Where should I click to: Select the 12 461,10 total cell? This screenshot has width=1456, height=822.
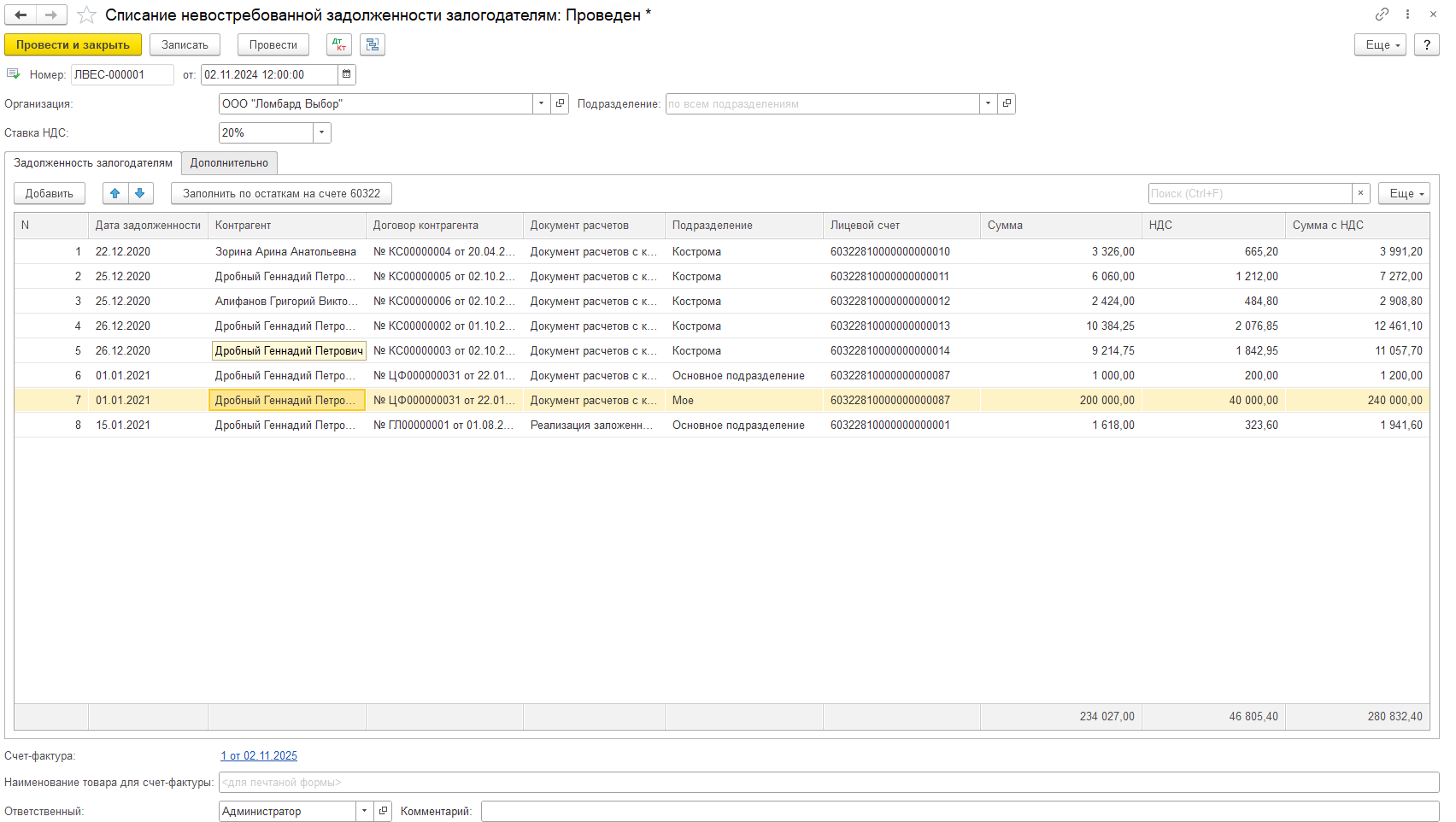click(1358, 326)
